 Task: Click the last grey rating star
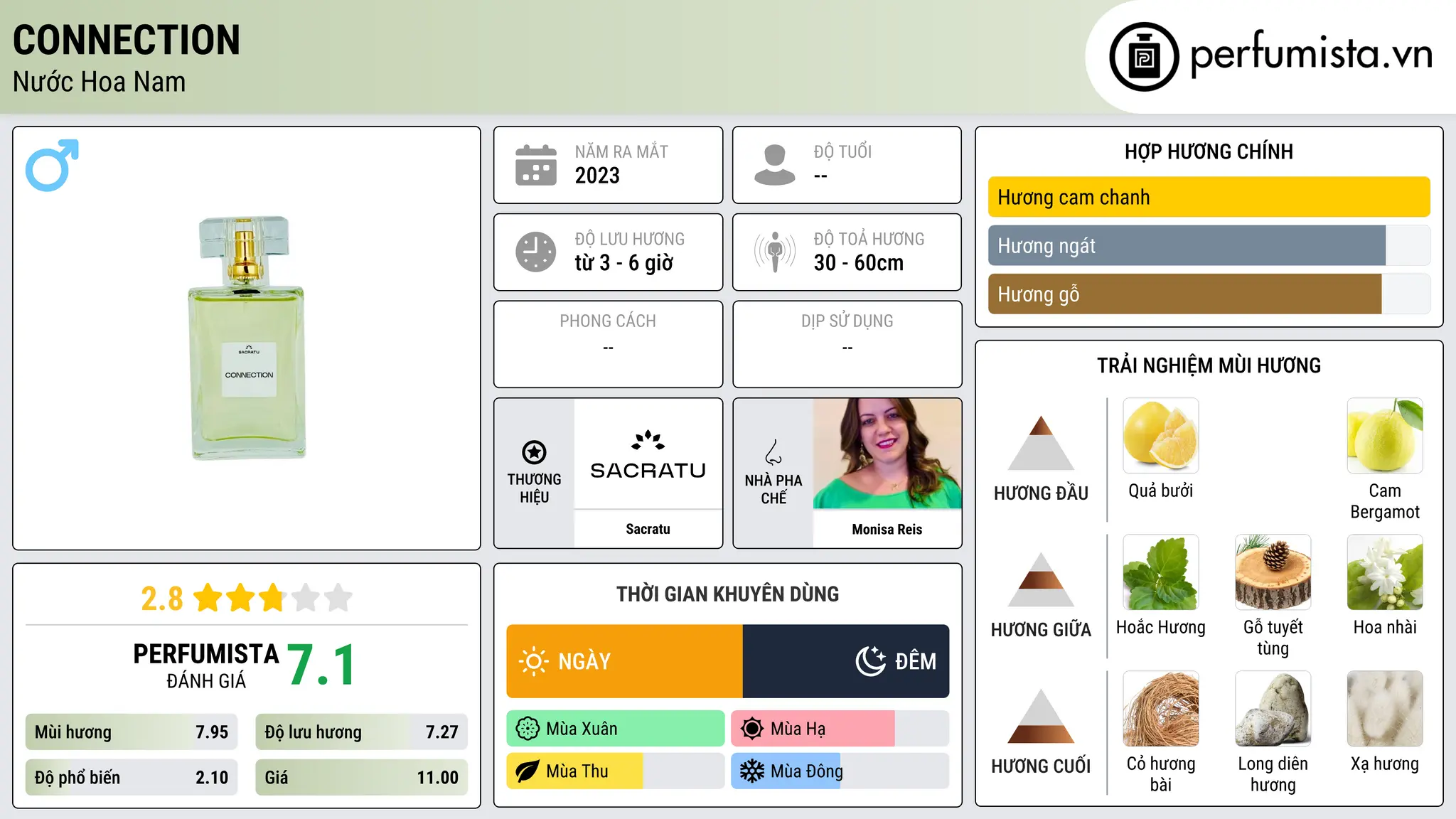[338, 598]
